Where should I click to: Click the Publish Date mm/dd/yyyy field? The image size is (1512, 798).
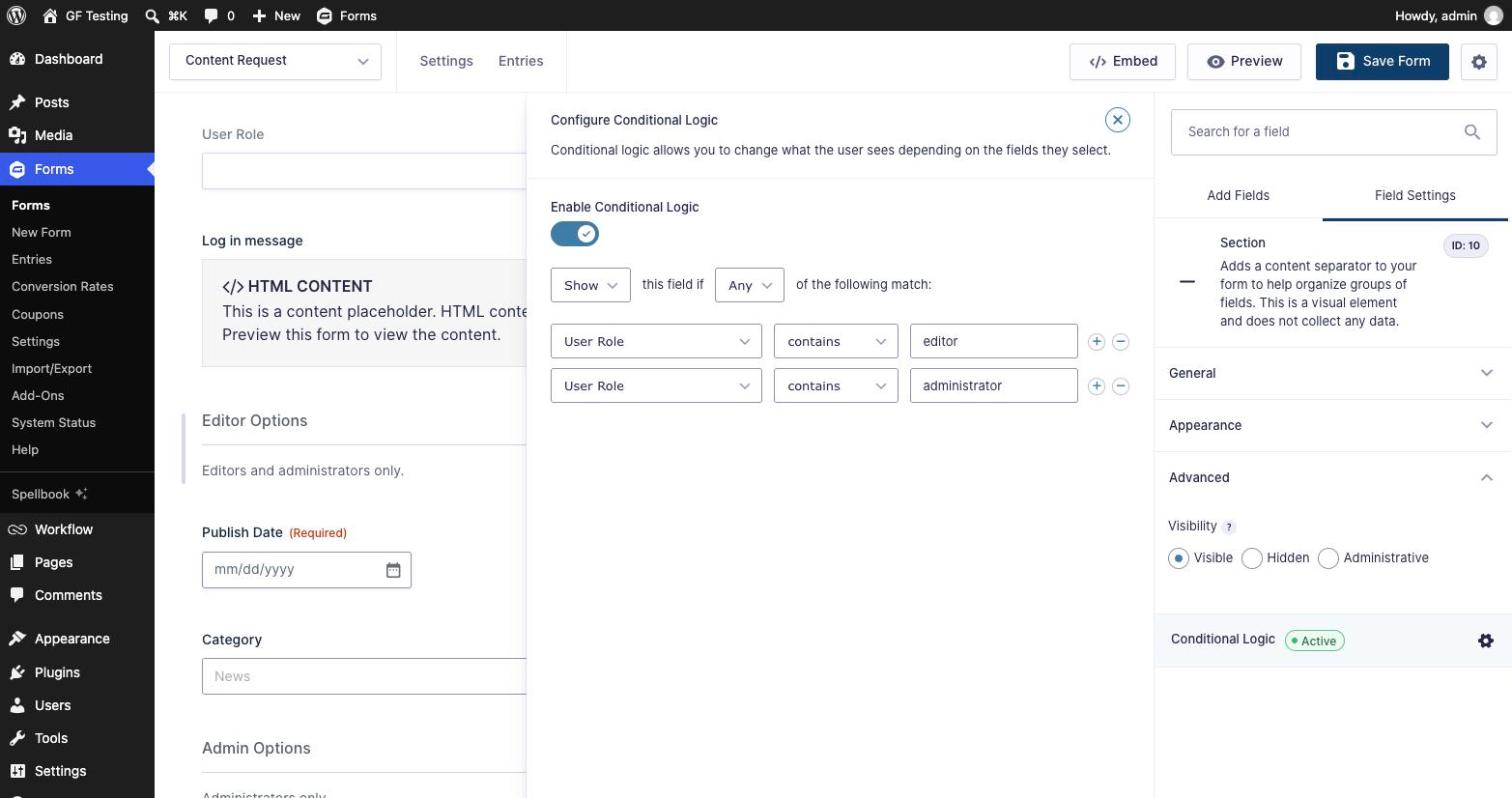click(306, 570)
